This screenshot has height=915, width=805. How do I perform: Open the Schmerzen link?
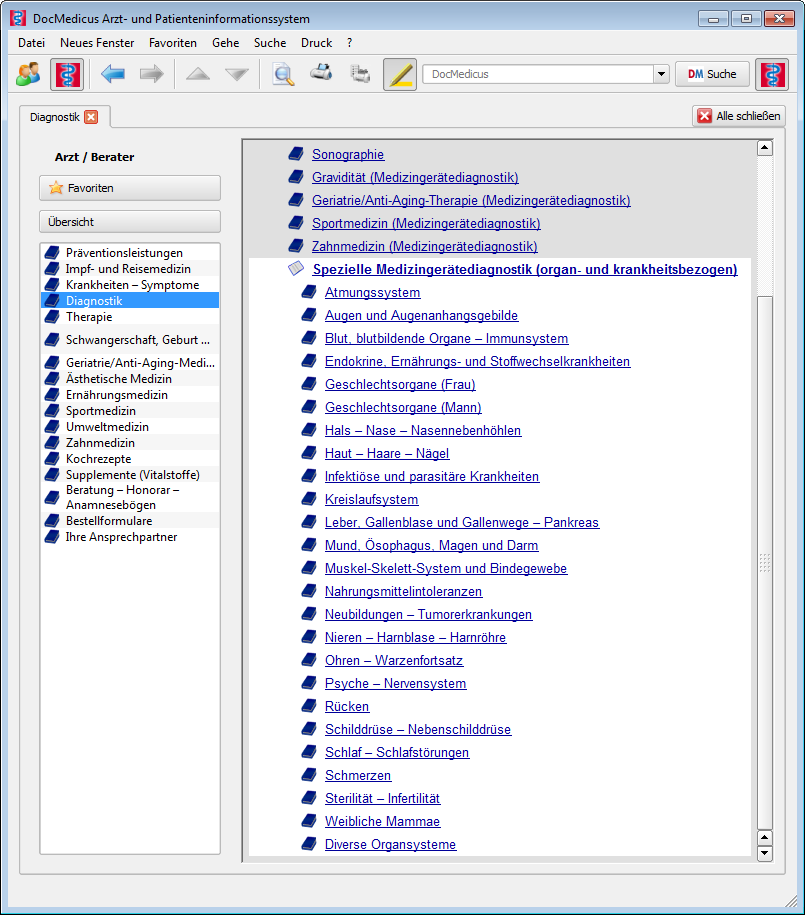pos(358,776)
